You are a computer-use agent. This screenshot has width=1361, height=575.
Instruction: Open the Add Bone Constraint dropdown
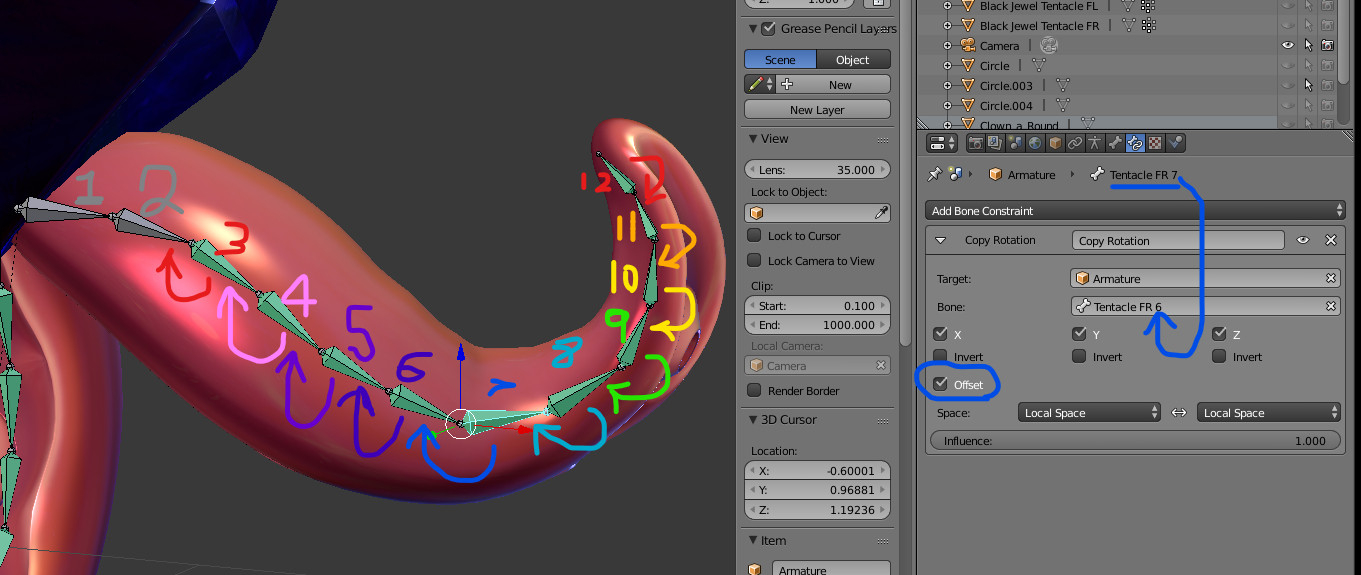[1134, 211]
